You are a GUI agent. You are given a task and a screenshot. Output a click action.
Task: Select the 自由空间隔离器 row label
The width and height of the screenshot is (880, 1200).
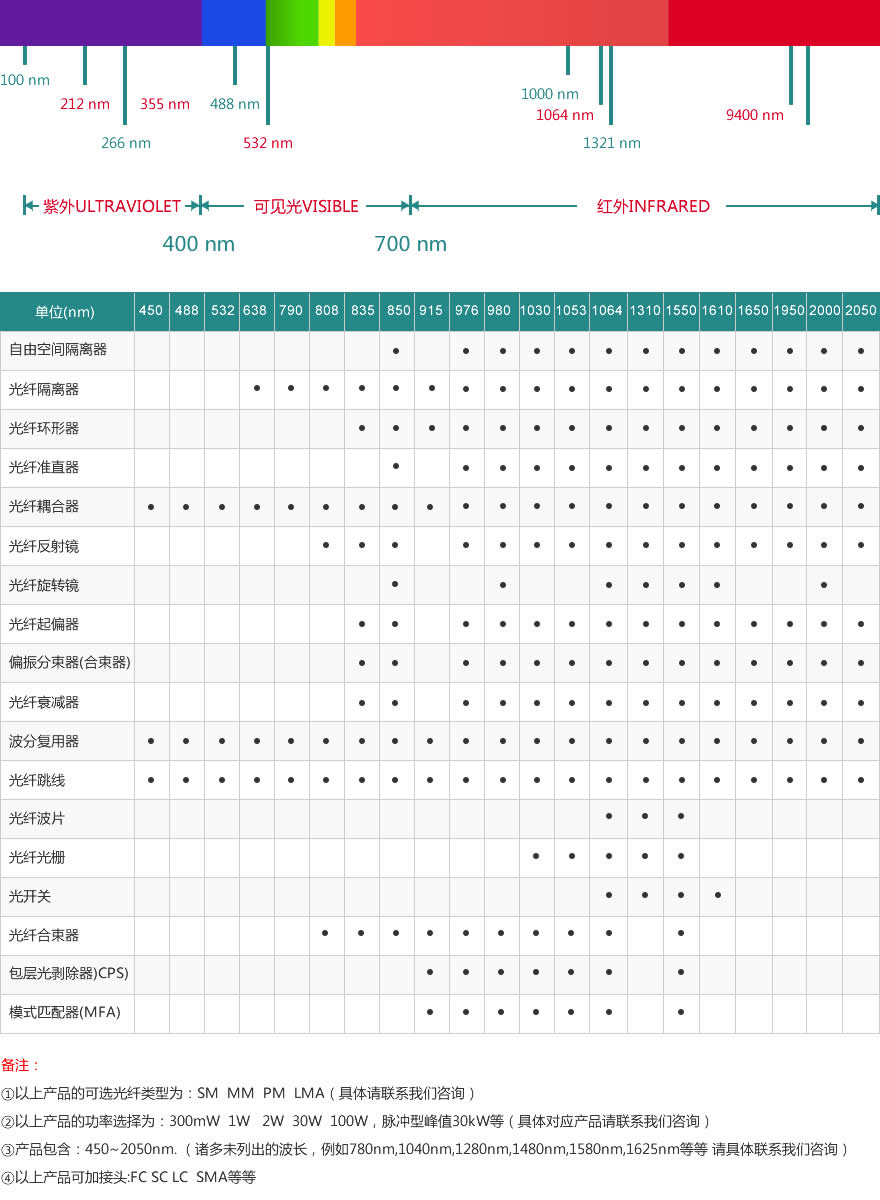(58, 350)
